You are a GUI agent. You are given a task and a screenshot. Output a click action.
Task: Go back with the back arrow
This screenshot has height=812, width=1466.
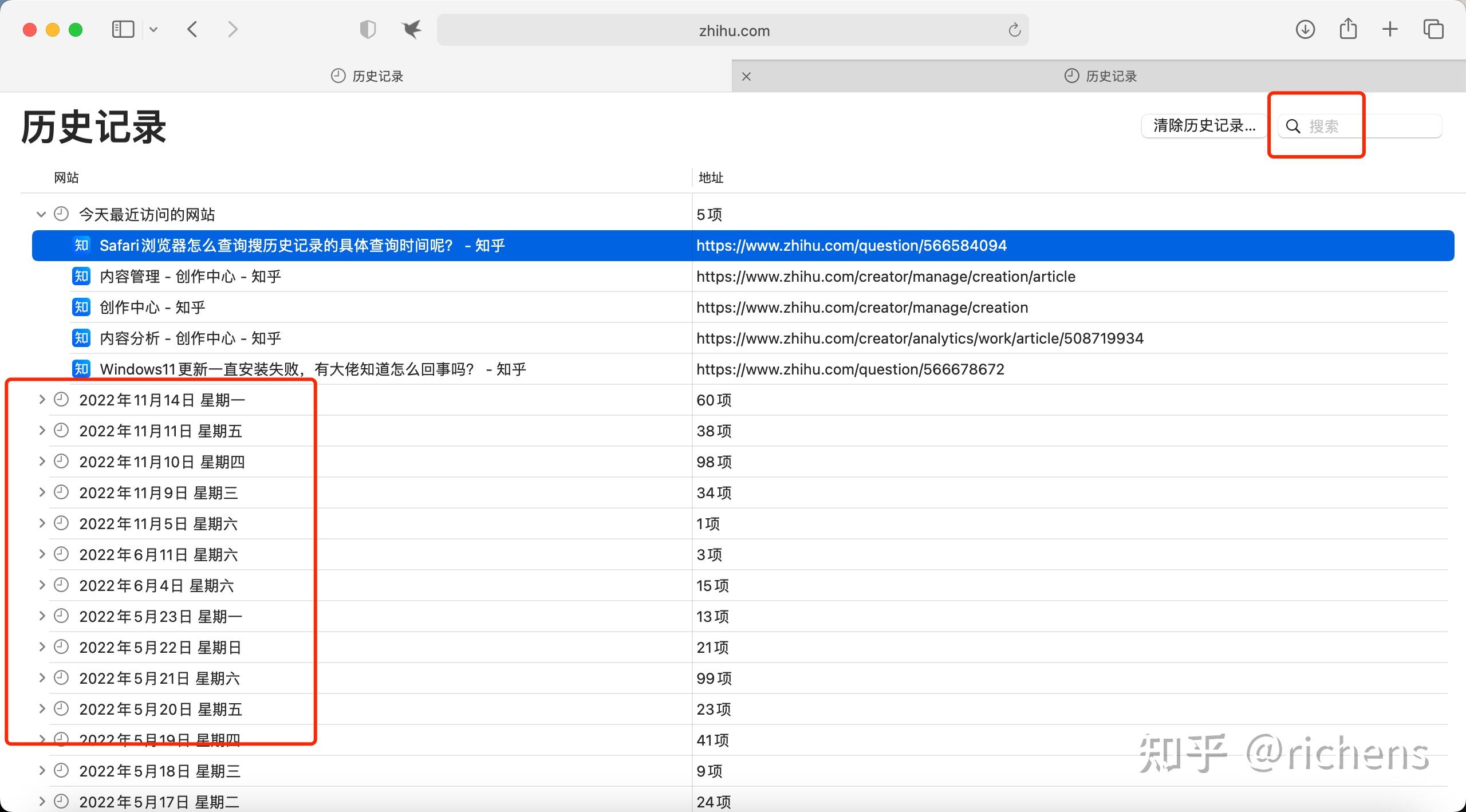point(192,29)
